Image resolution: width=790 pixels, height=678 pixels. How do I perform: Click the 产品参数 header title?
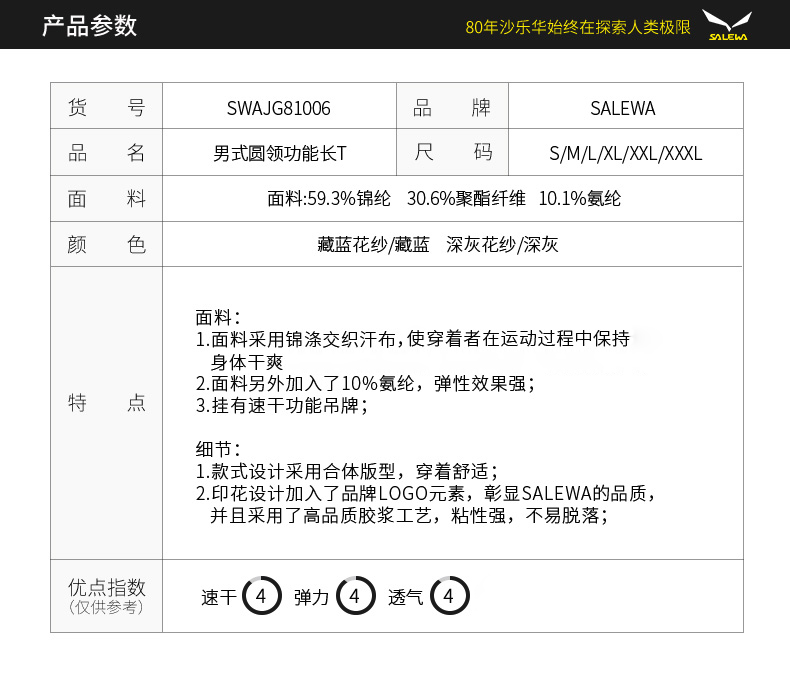click(x=89, y=26)
